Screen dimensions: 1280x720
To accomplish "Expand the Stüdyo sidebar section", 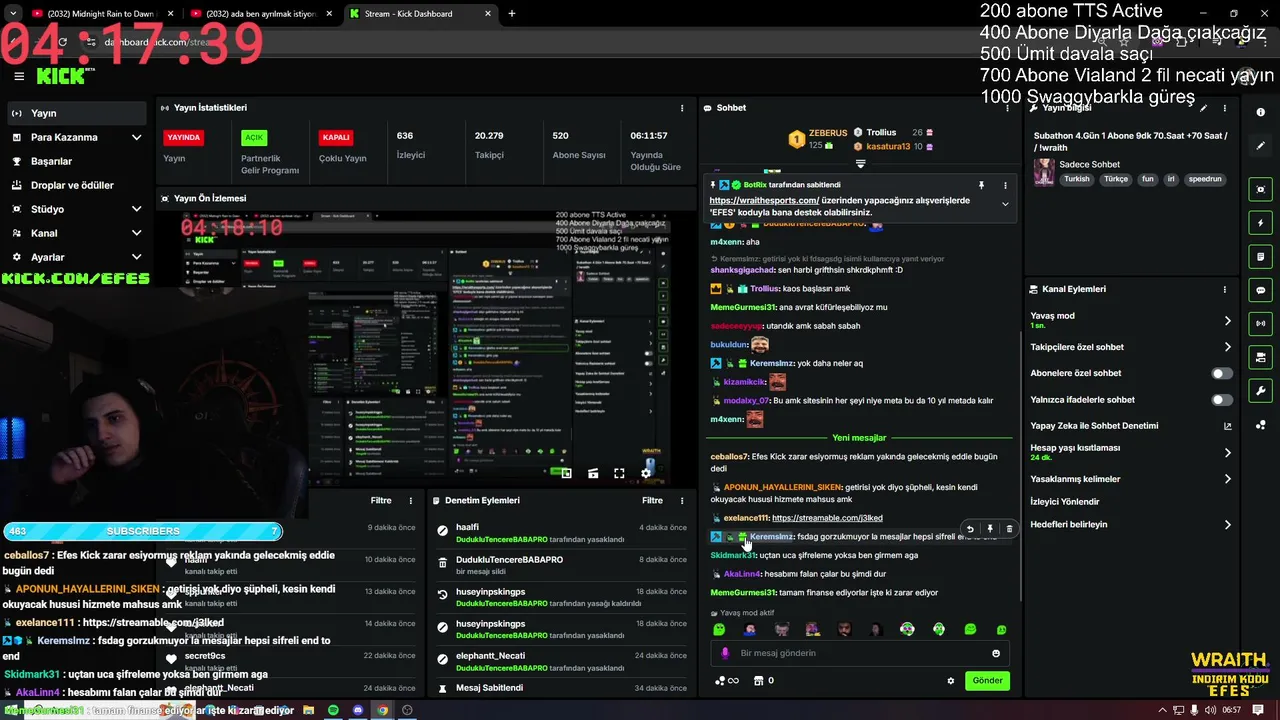I will coord(75,209).
